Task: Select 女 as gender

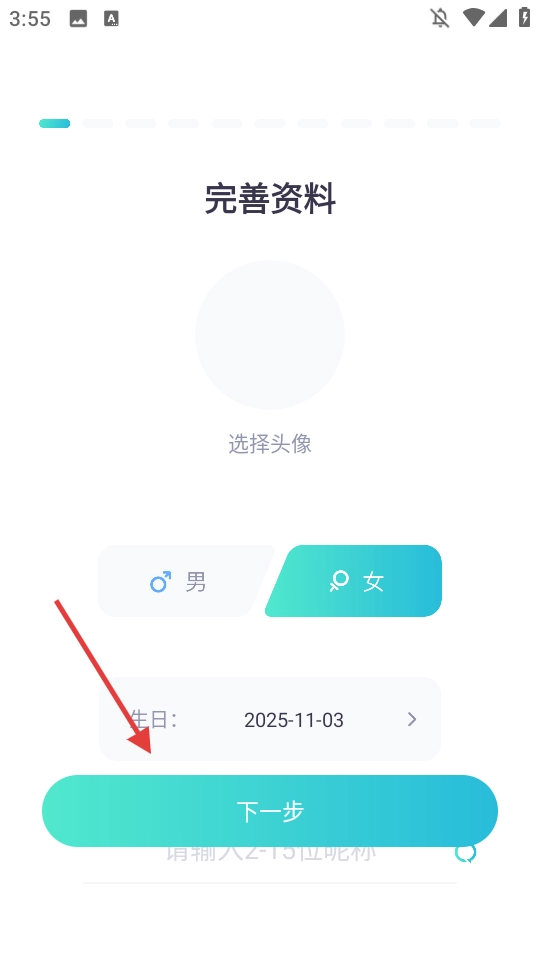Action: point(353,581)
